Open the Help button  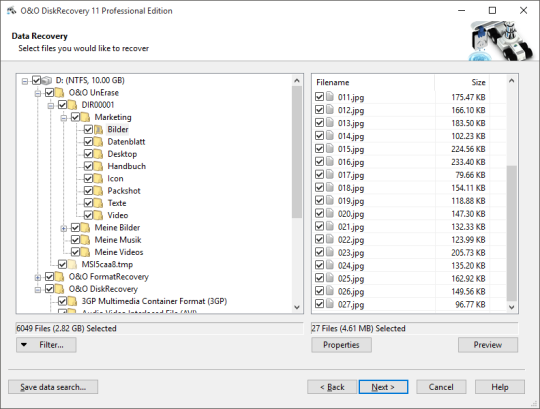click(x=500, y=387)
